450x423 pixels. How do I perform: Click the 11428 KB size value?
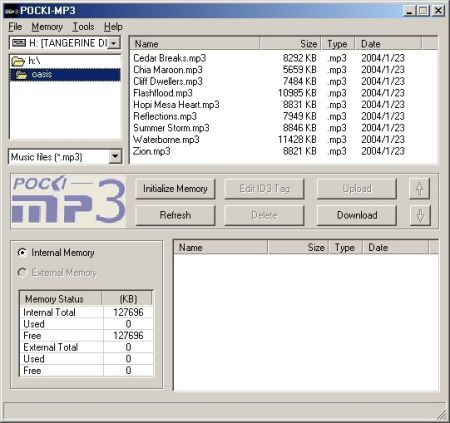297,140
